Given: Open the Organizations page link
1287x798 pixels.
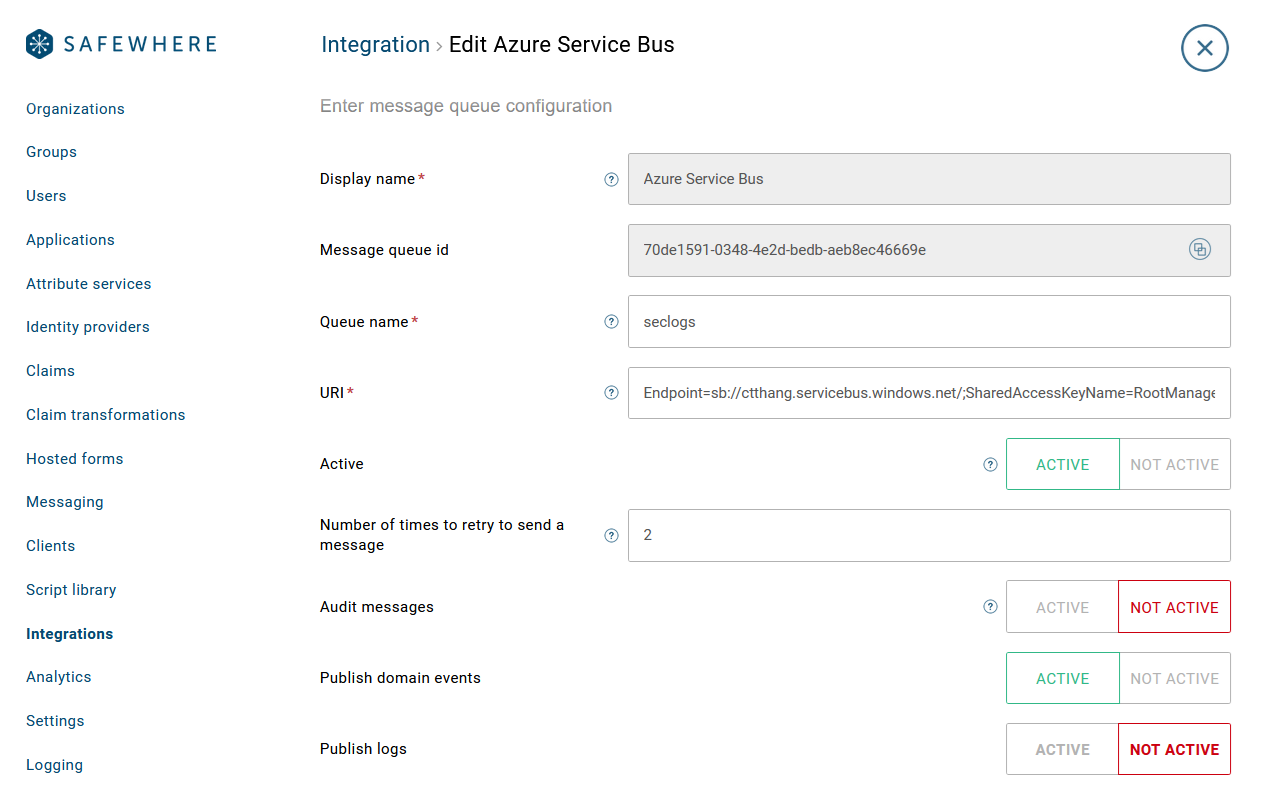Looking at the screenshot, I should (75, 109).
